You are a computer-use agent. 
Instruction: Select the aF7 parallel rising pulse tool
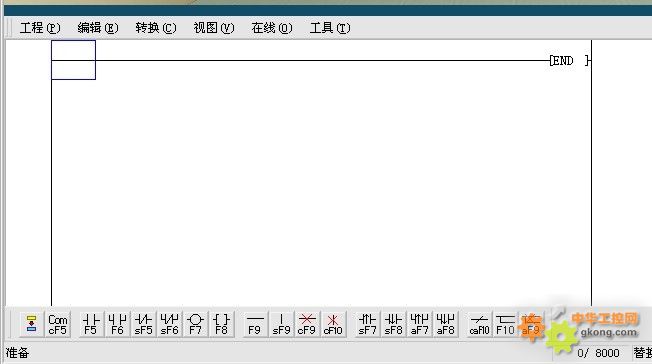tap(419, 324)
